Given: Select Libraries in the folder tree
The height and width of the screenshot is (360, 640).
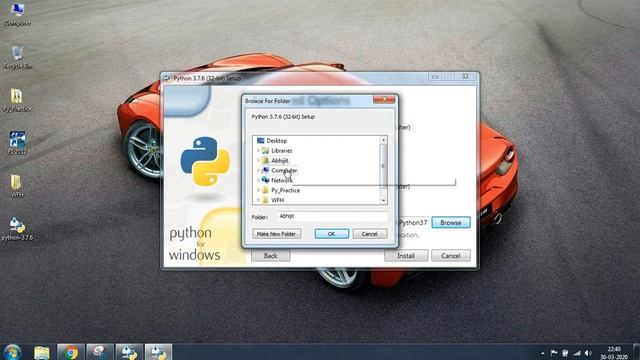Looking at the screenshot, I should tap(282, 151).
